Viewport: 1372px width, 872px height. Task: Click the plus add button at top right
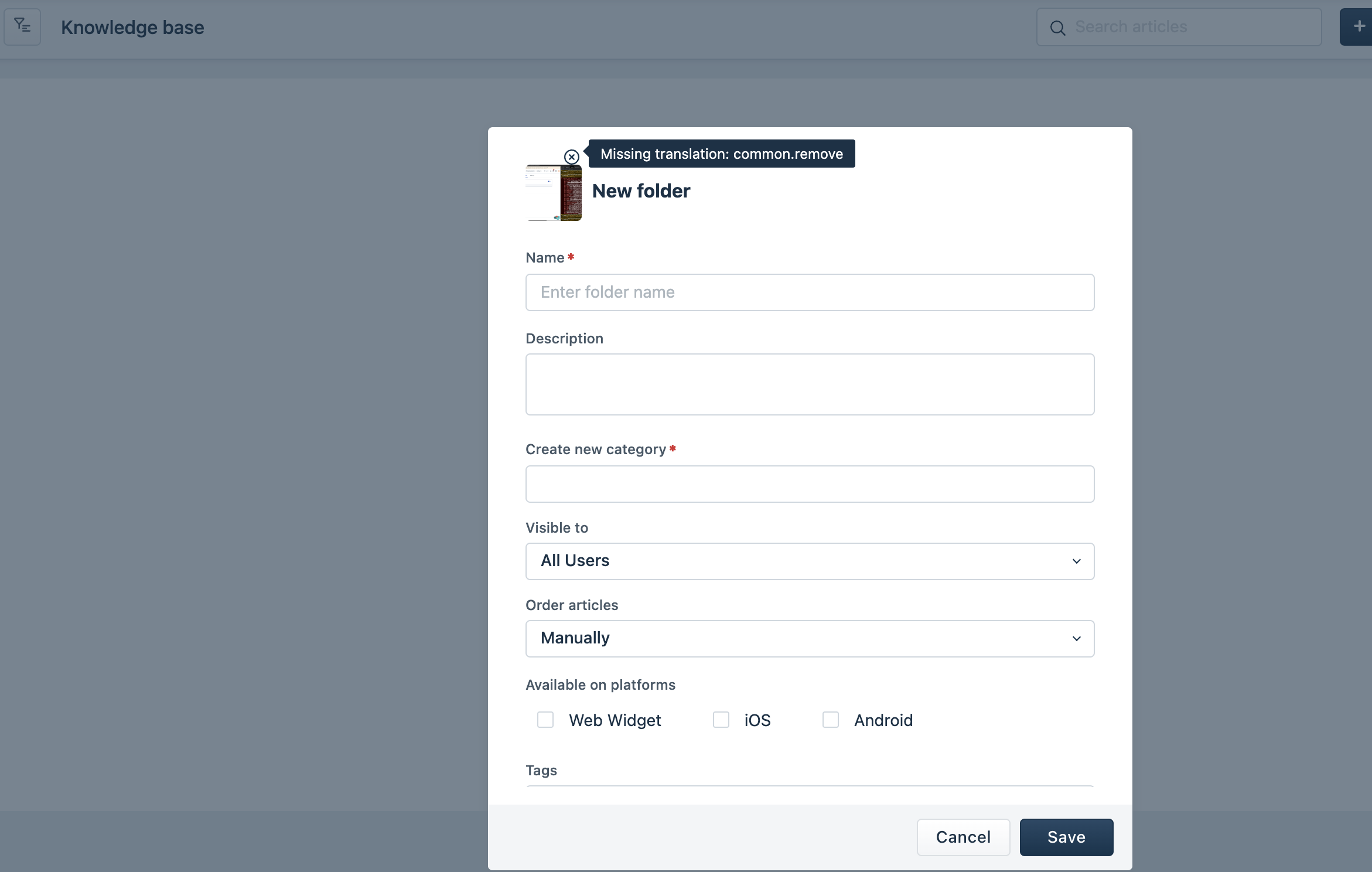click(x=1358, y=26)
